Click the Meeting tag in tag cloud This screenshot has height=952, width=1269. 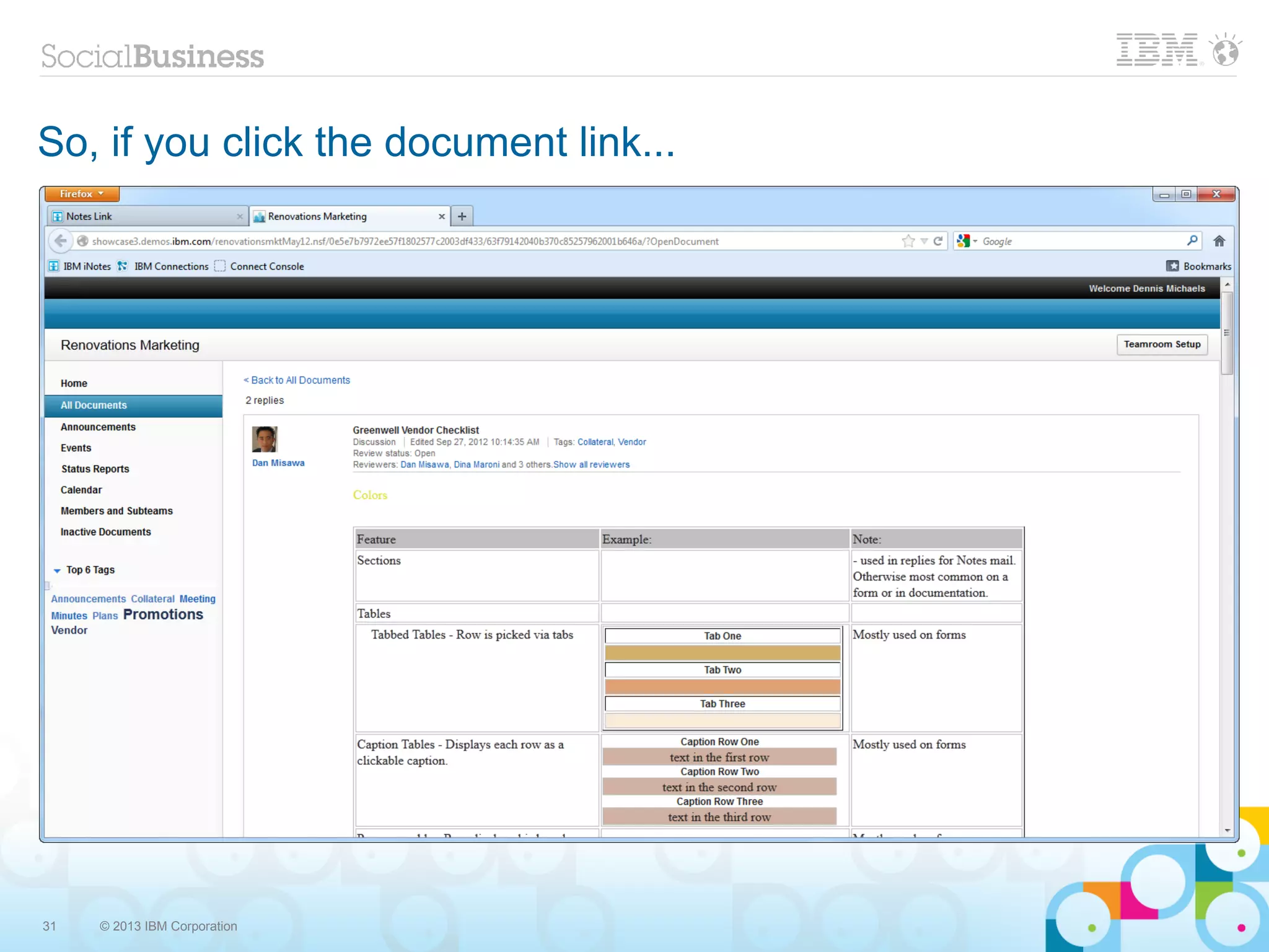coord(198,599)
